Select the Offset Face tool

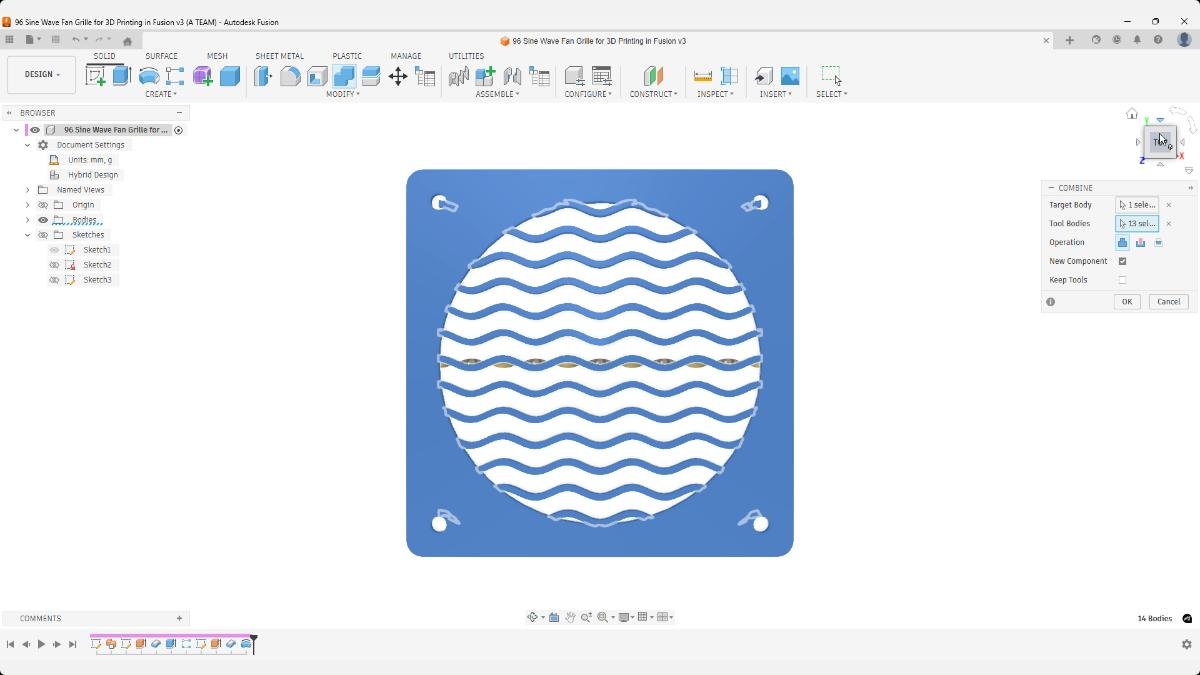pos(371,76)
